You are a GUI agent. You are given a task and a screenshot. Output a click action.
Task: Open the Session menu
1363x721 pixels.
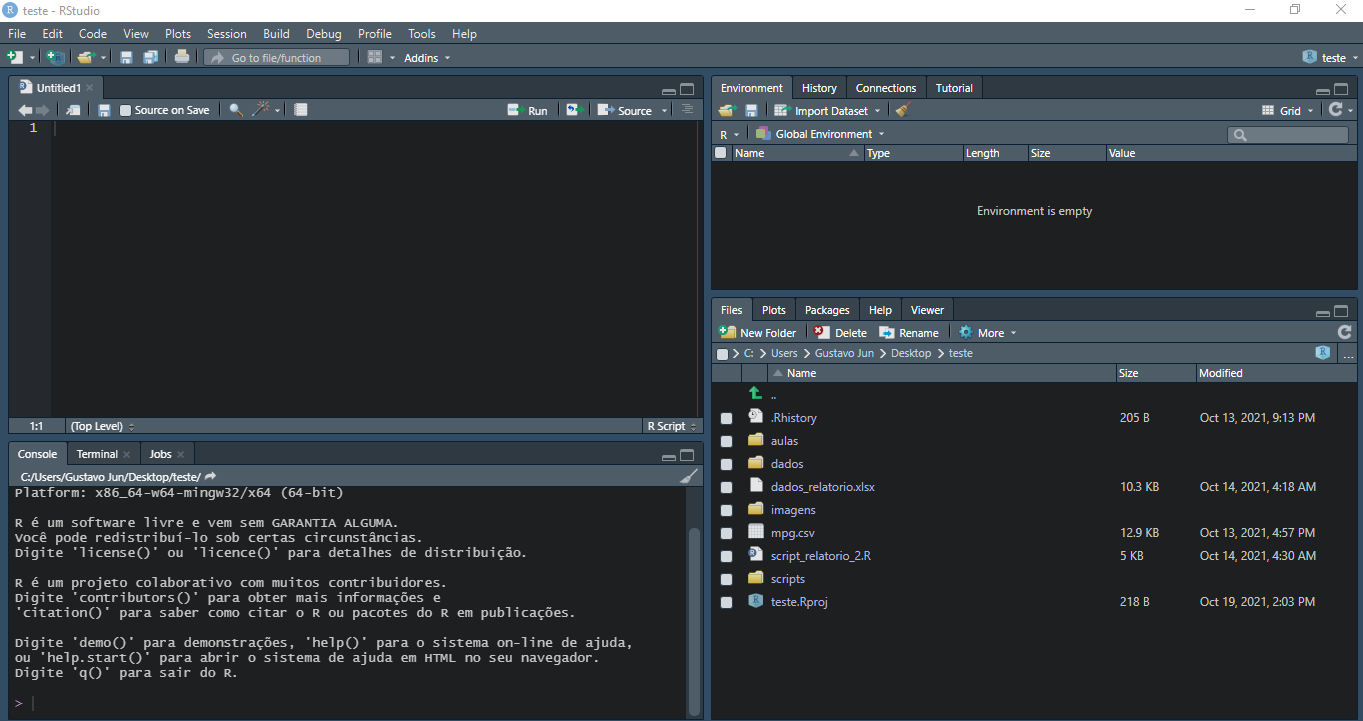[227, 34]
